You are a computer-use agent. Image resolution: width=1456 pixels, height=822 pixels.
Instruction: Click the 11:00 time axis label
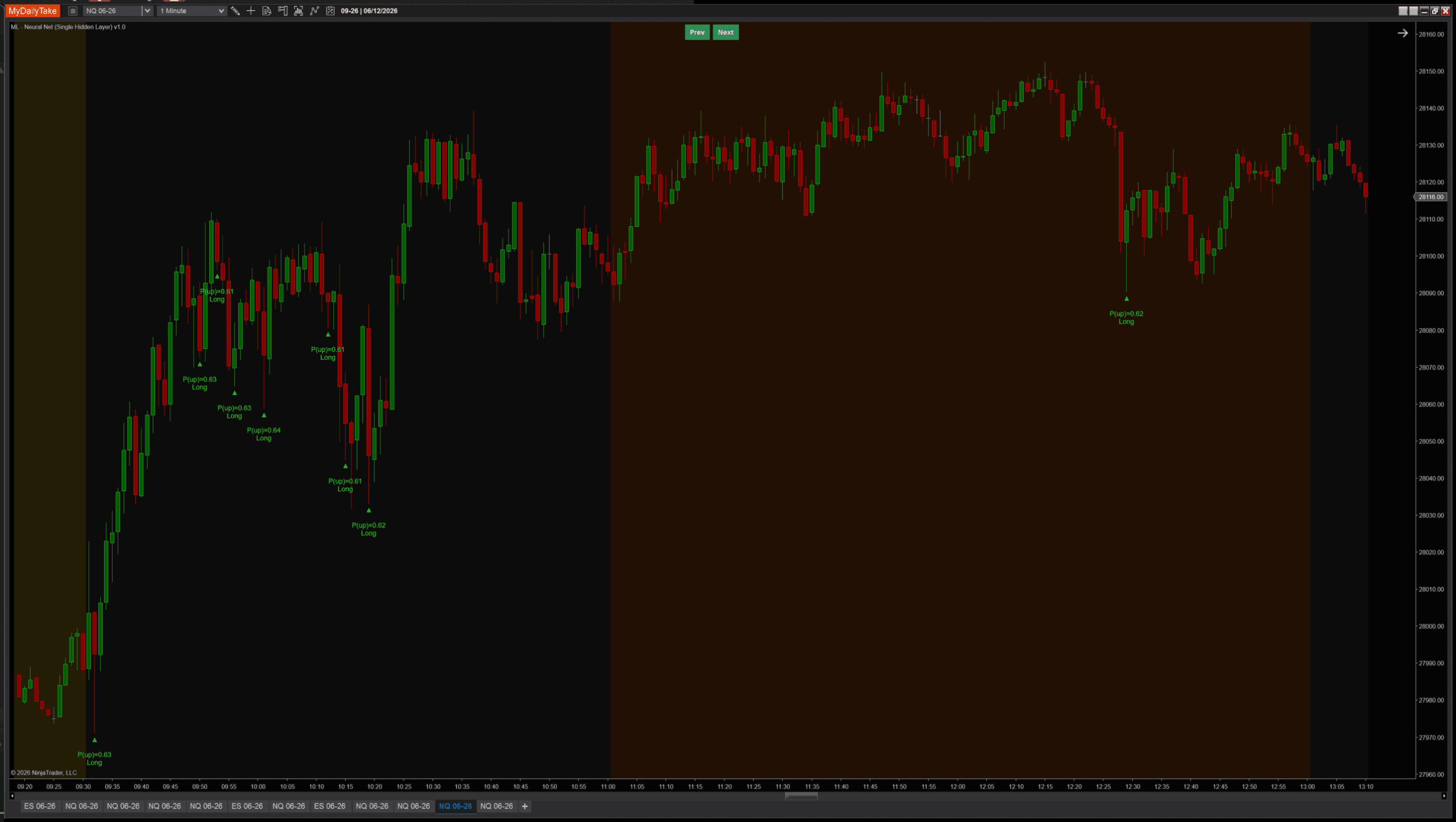click(608, 787)
